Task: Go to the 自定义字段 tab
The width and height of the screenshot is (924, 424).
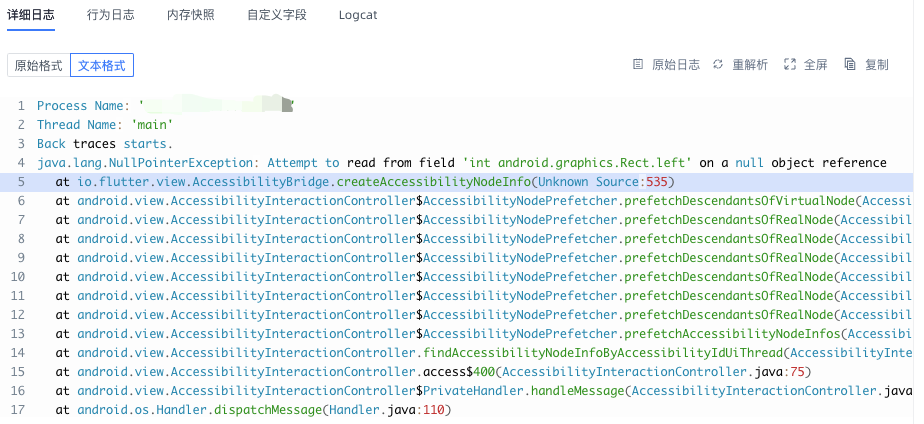Action: click(x=277, y=15)
